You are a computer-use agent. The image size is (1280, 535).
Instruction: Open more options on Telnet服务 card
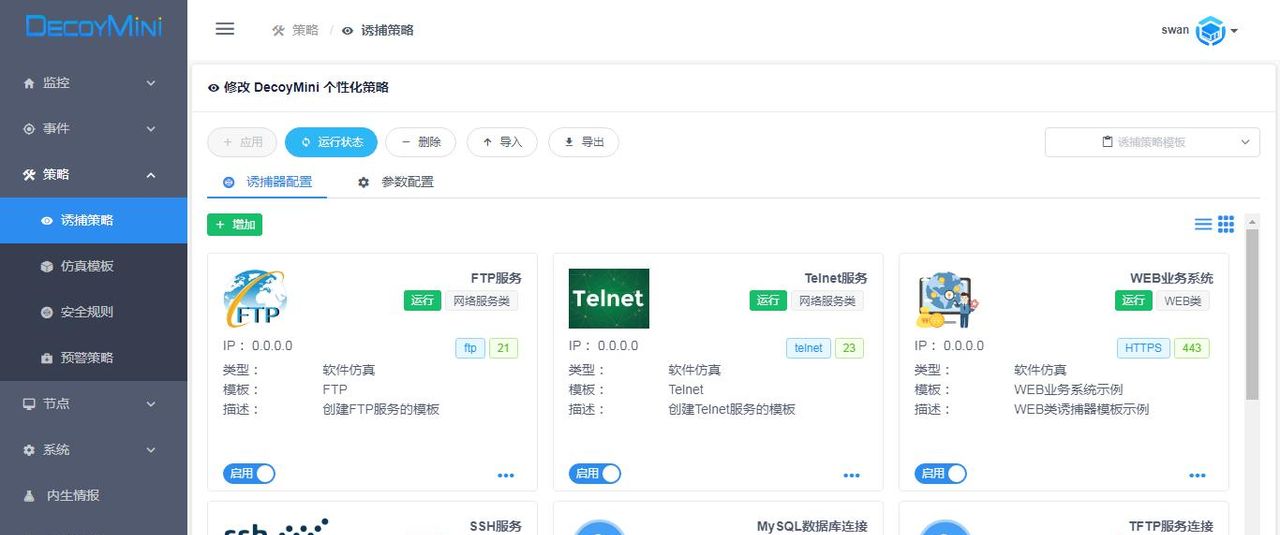point(852,475)
